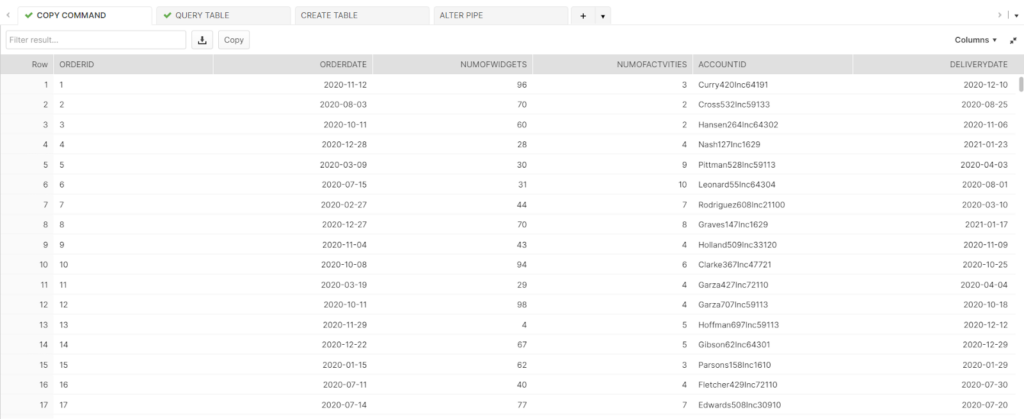Open the ALTER PIPE tab
Image resolution: width=1024 pixels, height=419 pixels.
pyautogui.click(x=500, y=16)
